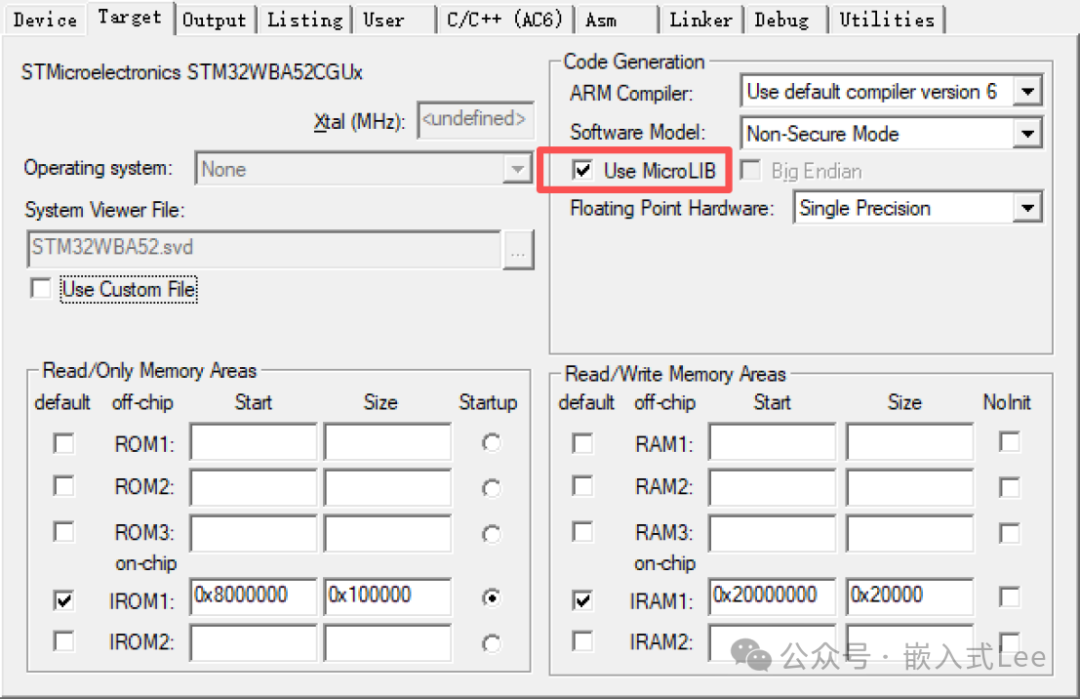The width and height of the screenshot is (1080, 699).
Task: Click the STMicroelectronics STM32WBA52CGUx device label
Action: click(192, 72)
